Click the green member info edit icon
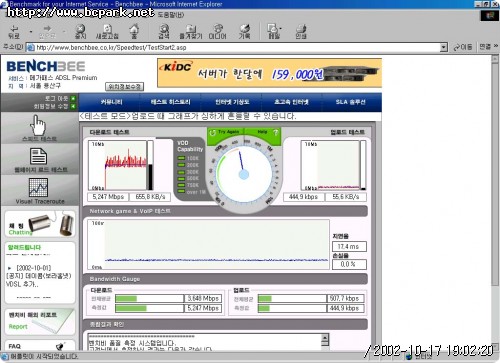Viewport: 500px width, 363px height. click(x=73, y=106)
